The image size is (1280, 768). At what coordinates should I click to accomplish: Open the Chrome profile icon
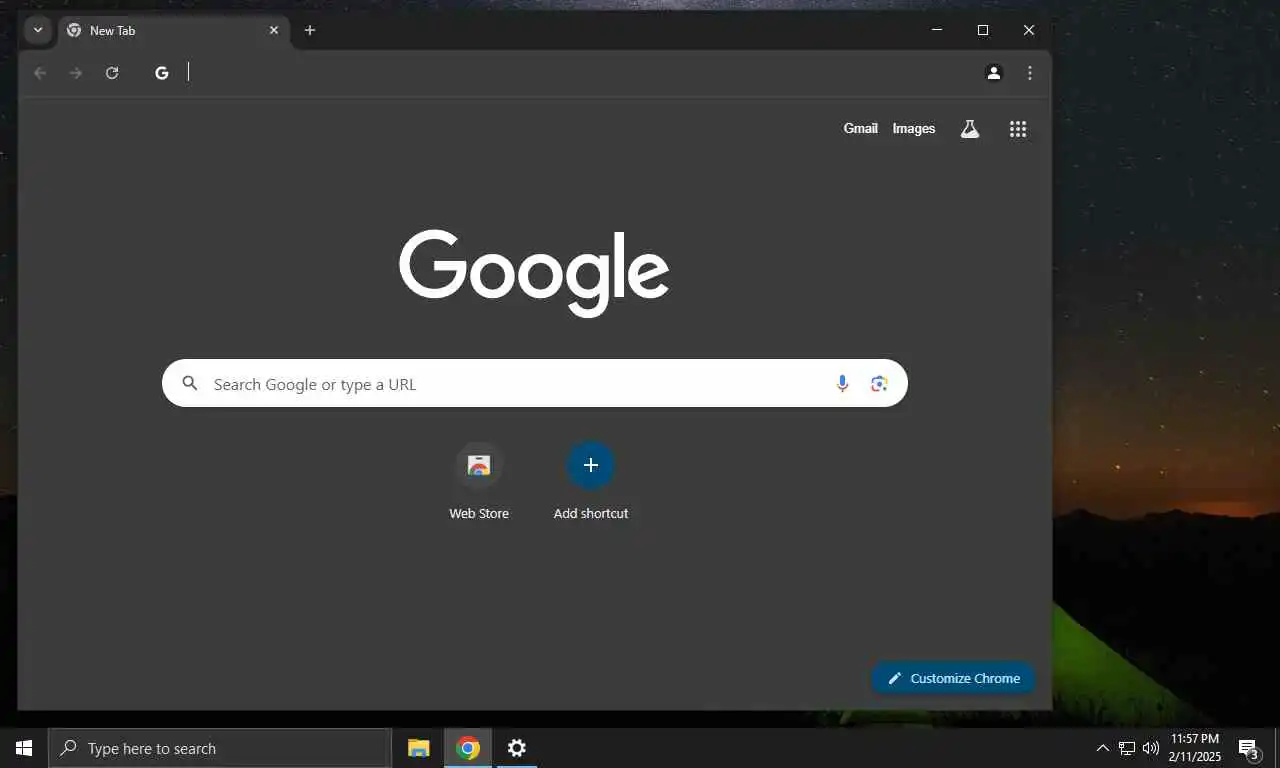[x=994, y=73]
